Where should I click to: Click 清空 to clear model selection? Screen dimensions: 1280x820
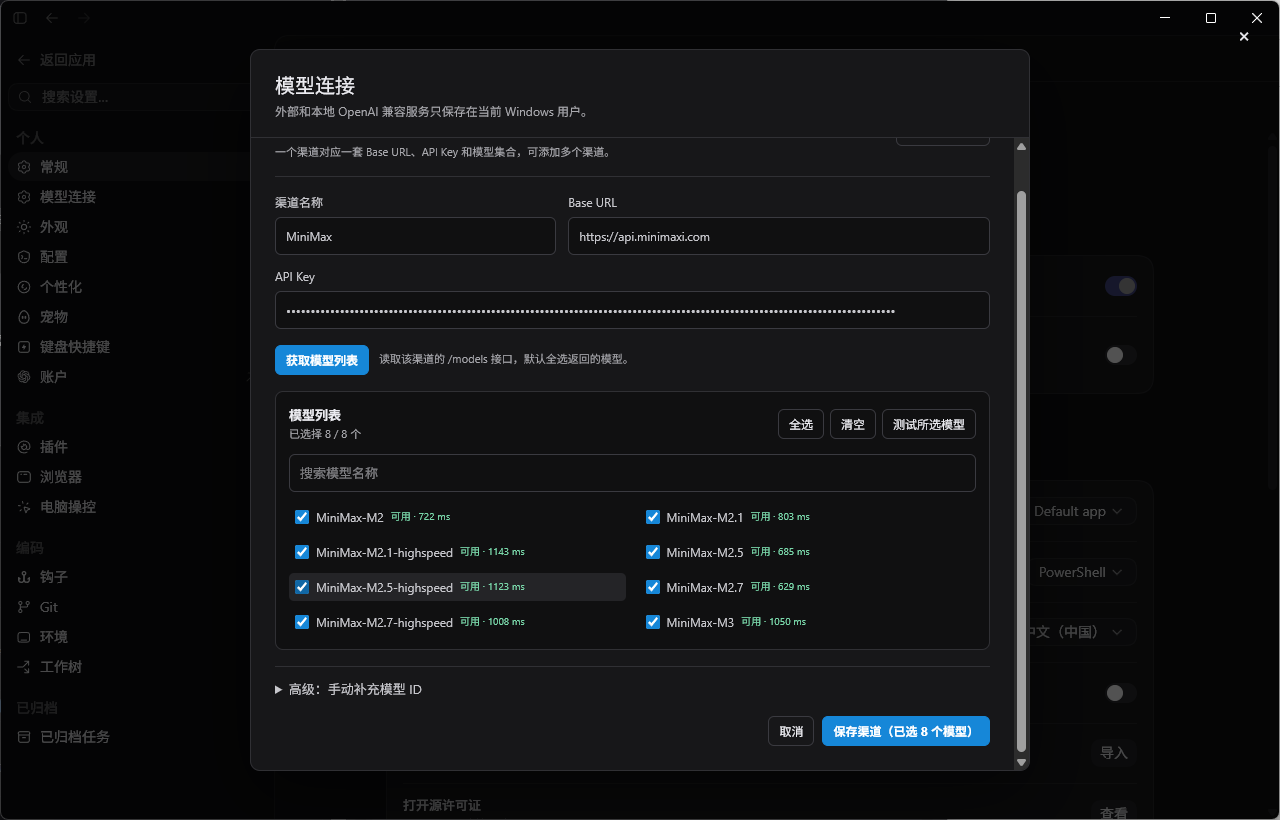(853, 424)
